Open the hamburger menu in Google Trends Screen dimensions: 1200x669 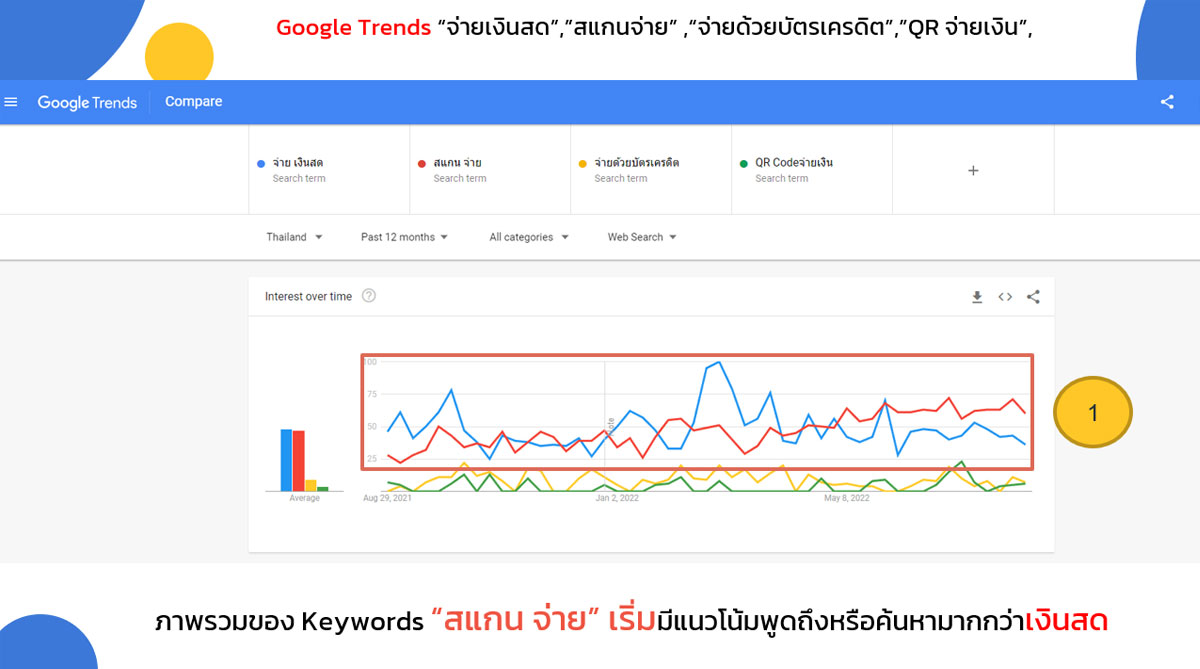point(11,102)
